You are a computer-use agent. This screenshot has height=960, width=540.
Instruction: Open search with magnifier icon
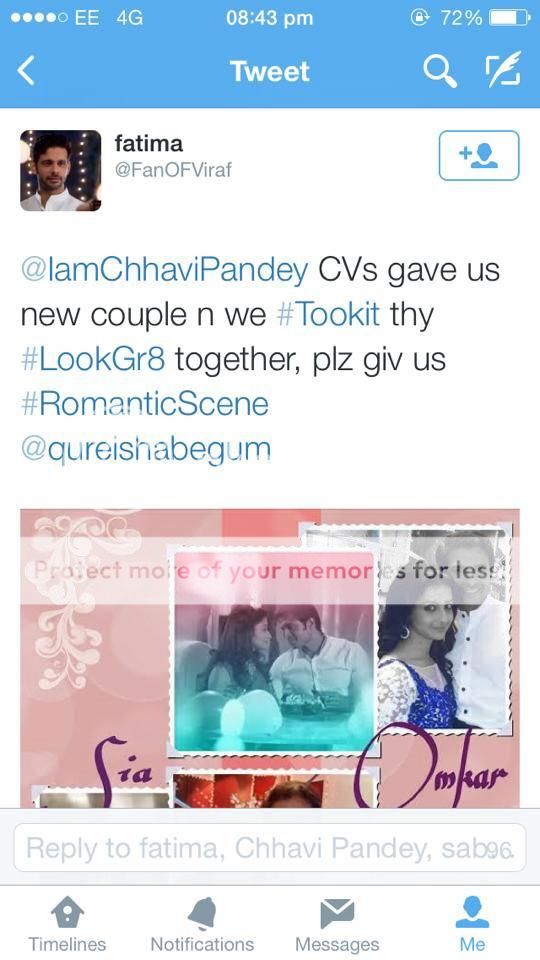440,71
